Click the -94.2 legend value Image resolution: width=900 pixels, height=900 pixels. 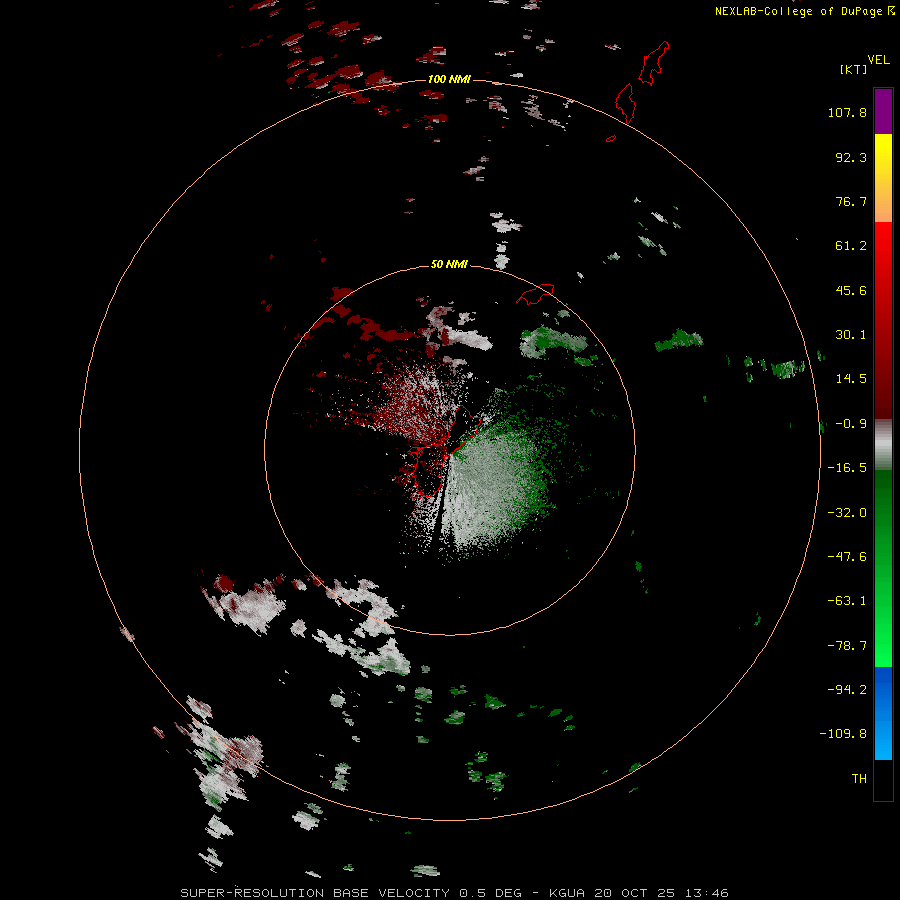[847, 689]
